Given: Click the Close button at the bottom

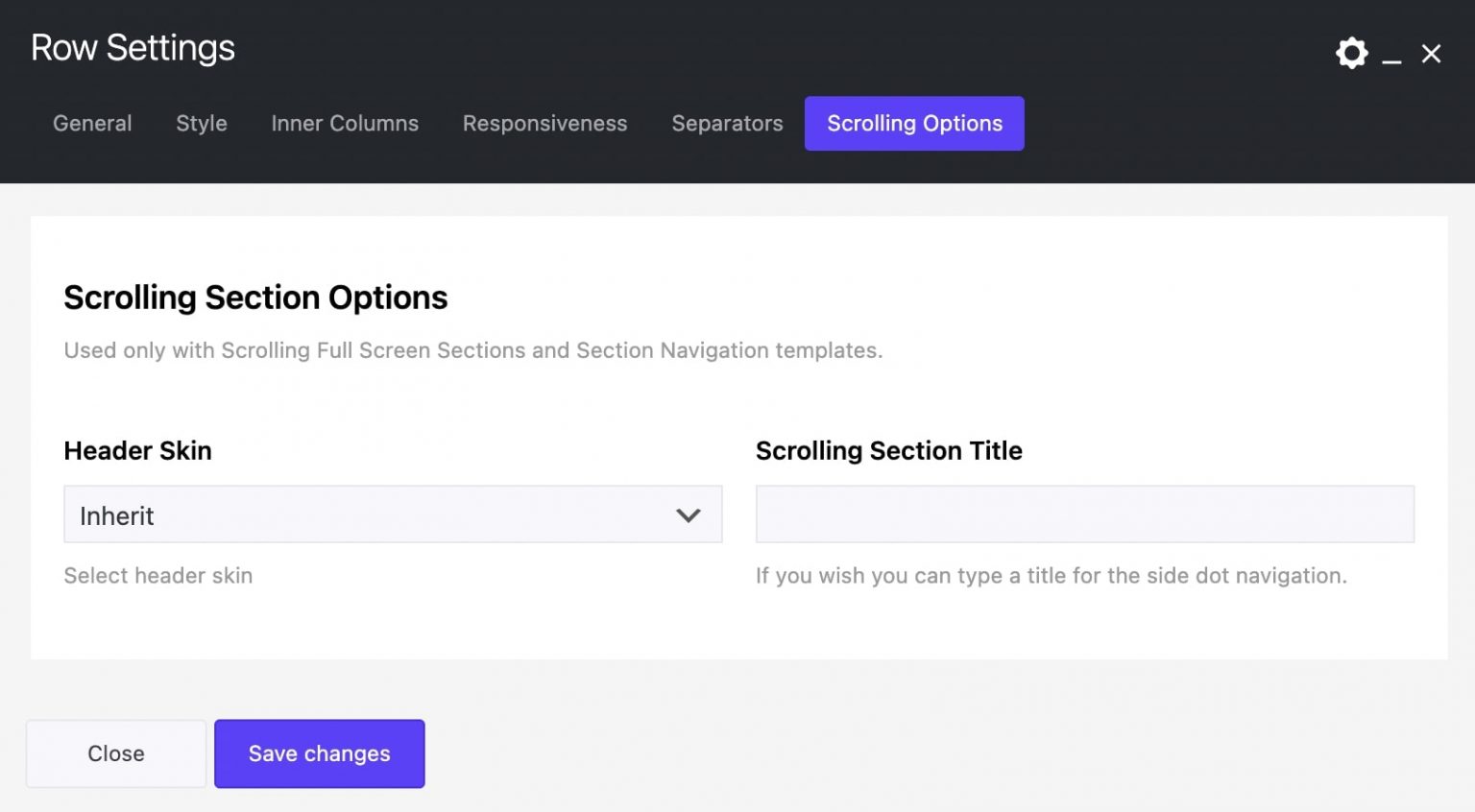Looking at the screenshot, I should (x=115, y=753).
